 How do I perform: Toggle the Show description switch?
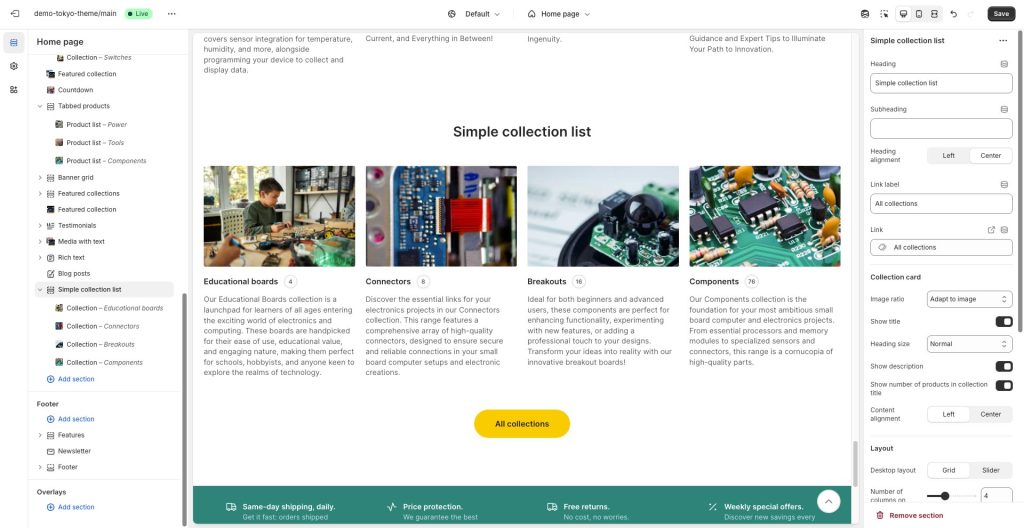(x=1004, y=367)
